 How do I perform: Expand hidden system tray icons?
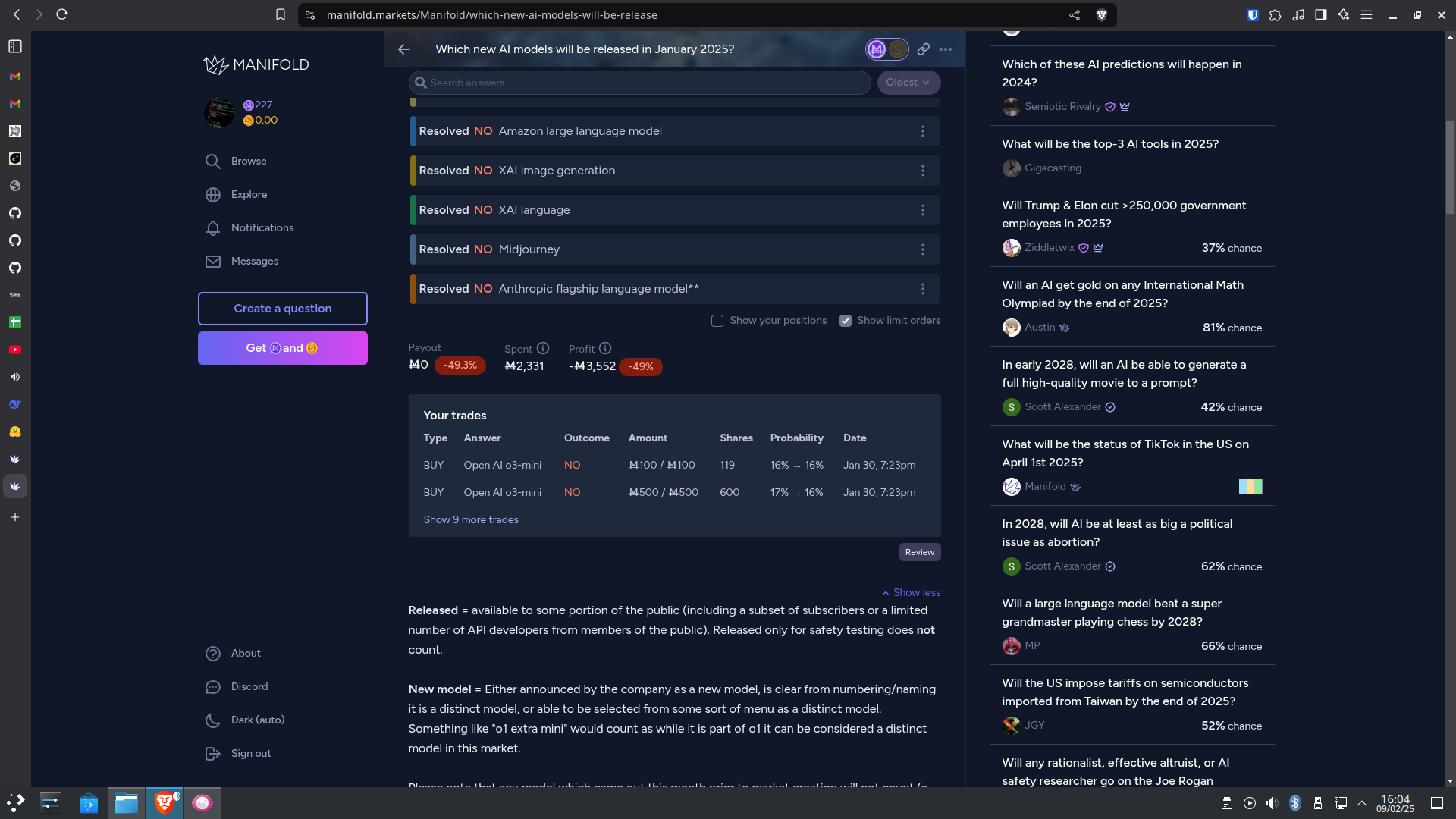click(1363, 803)
